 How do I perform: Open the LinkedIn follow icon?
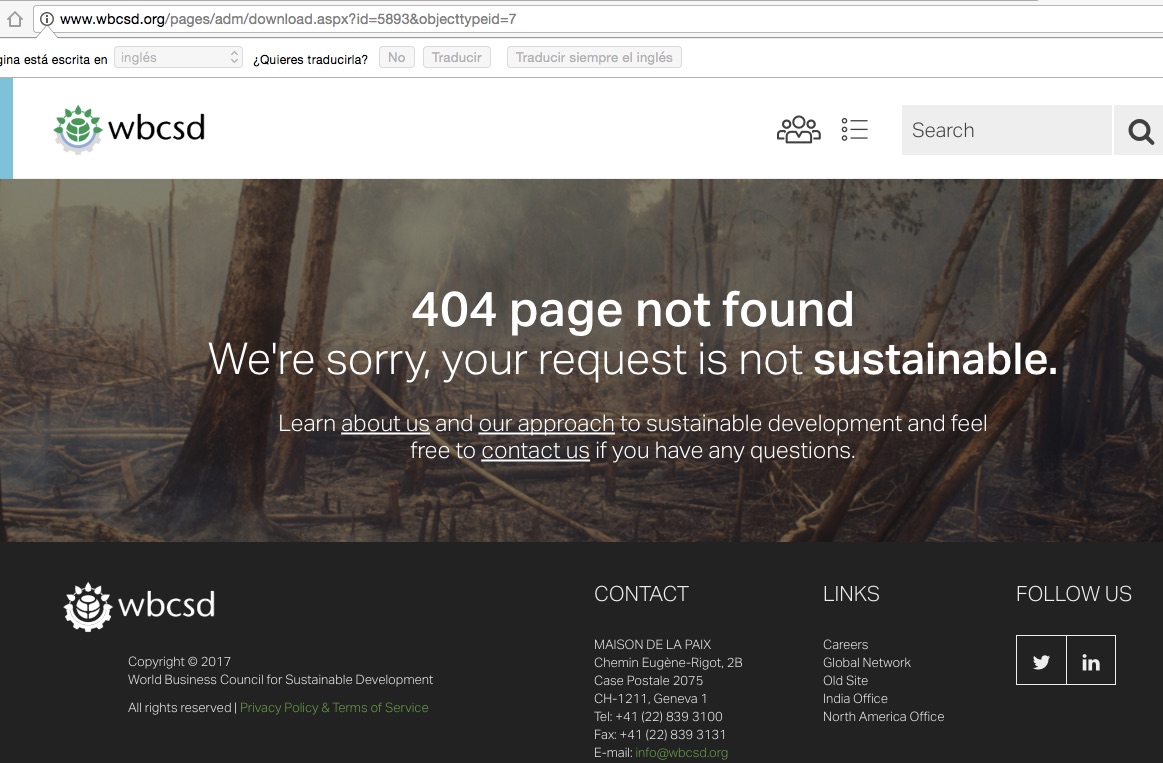pyautogui.click(x=1090, y=661)
